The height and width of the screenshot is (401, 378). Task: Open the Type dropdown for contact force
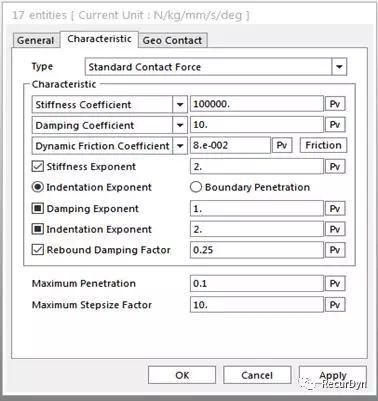[x=339, y=67]
